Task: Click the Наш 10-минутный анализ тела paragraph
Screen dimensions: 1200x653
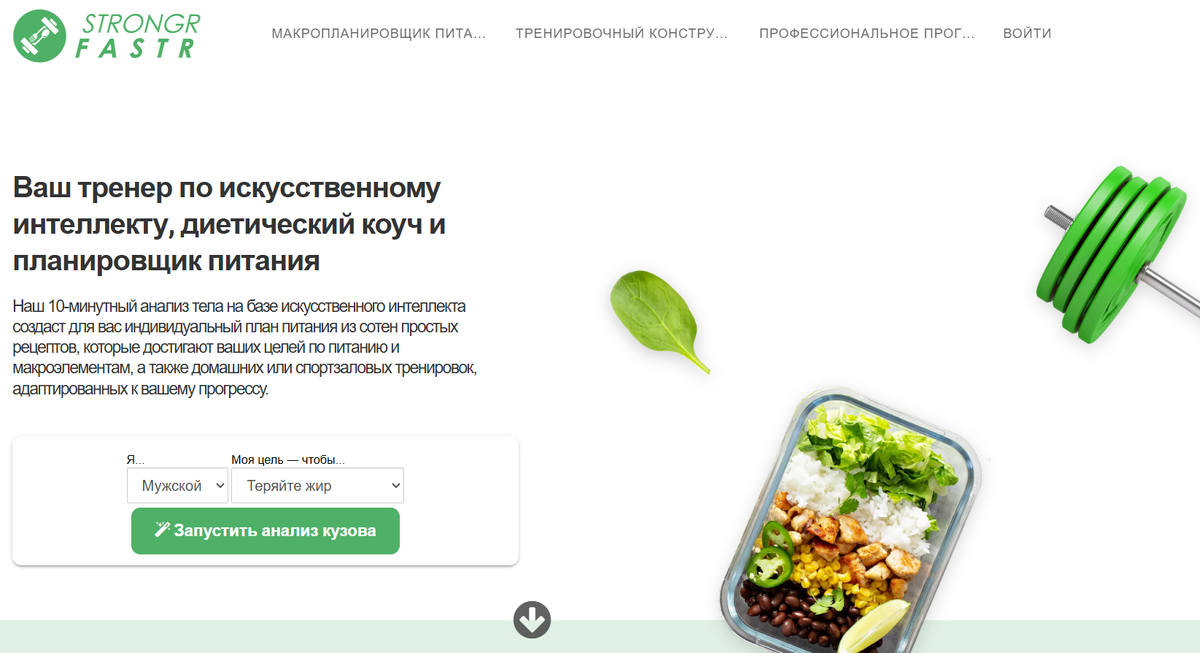Action: pos(246,348)
